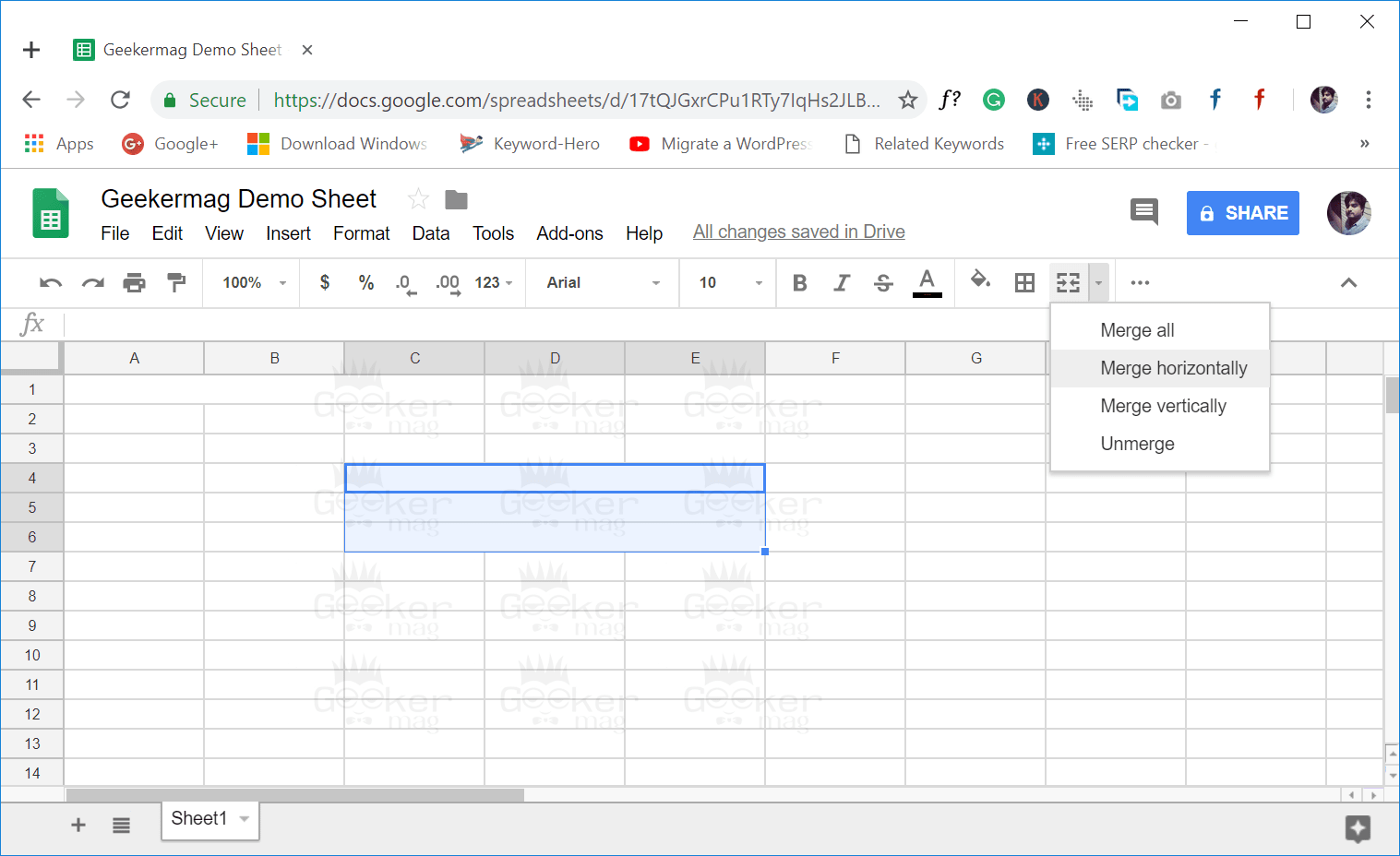Collapse the menus with the up chevron

coord(1348,283)
